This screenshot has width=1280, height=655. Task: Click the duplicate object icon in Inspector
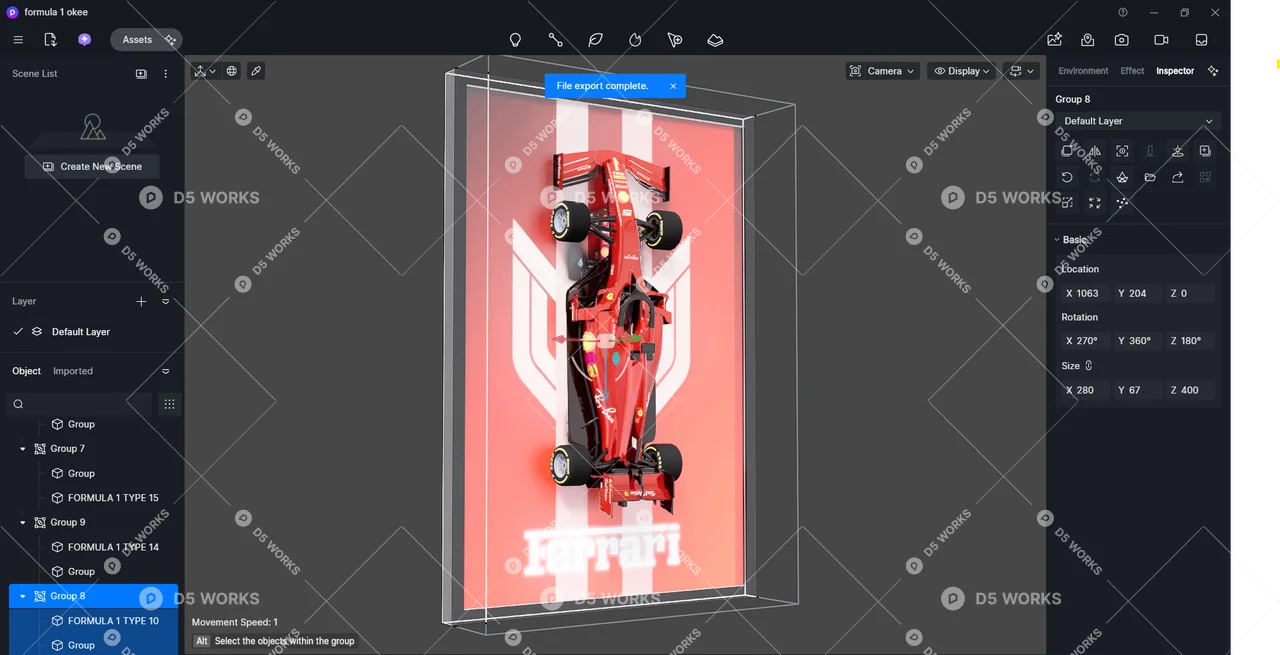point(1067,151)
